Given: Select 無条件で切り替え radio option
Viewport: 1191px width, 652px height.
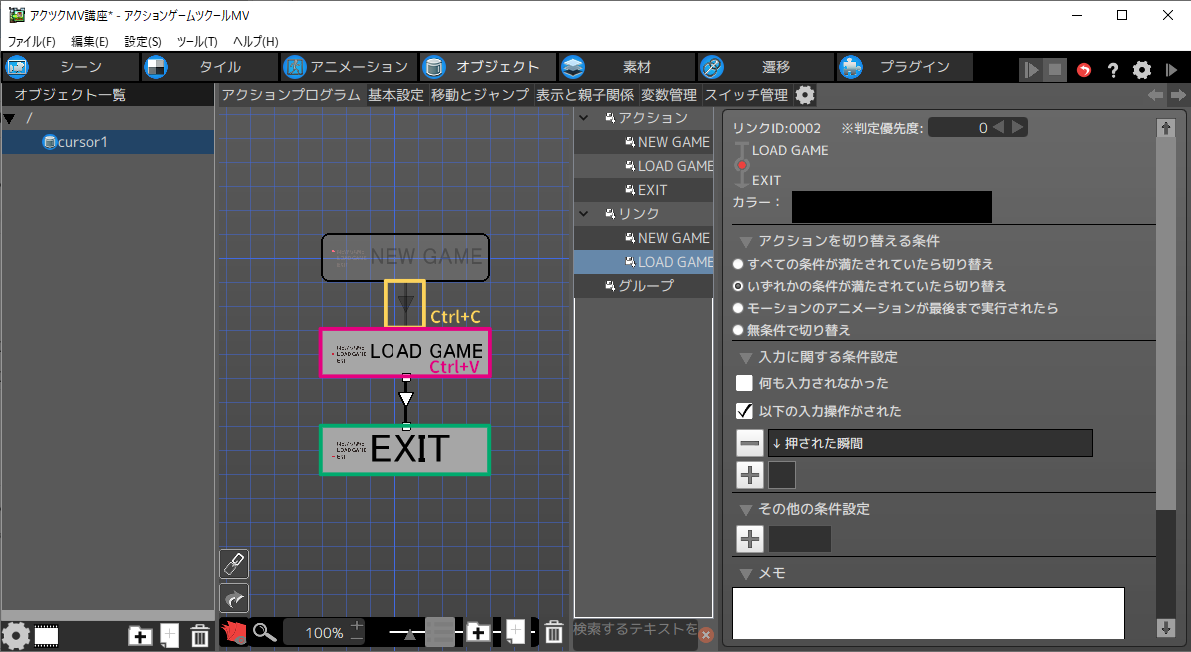Looking at the screenshot, I should point(738,330).
